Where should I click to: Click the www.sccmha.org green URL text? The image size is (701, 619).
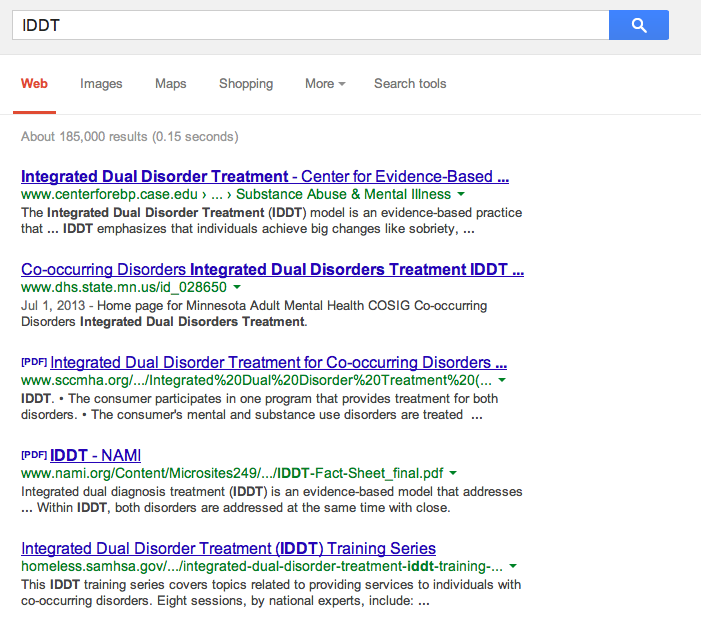(256, 380)
